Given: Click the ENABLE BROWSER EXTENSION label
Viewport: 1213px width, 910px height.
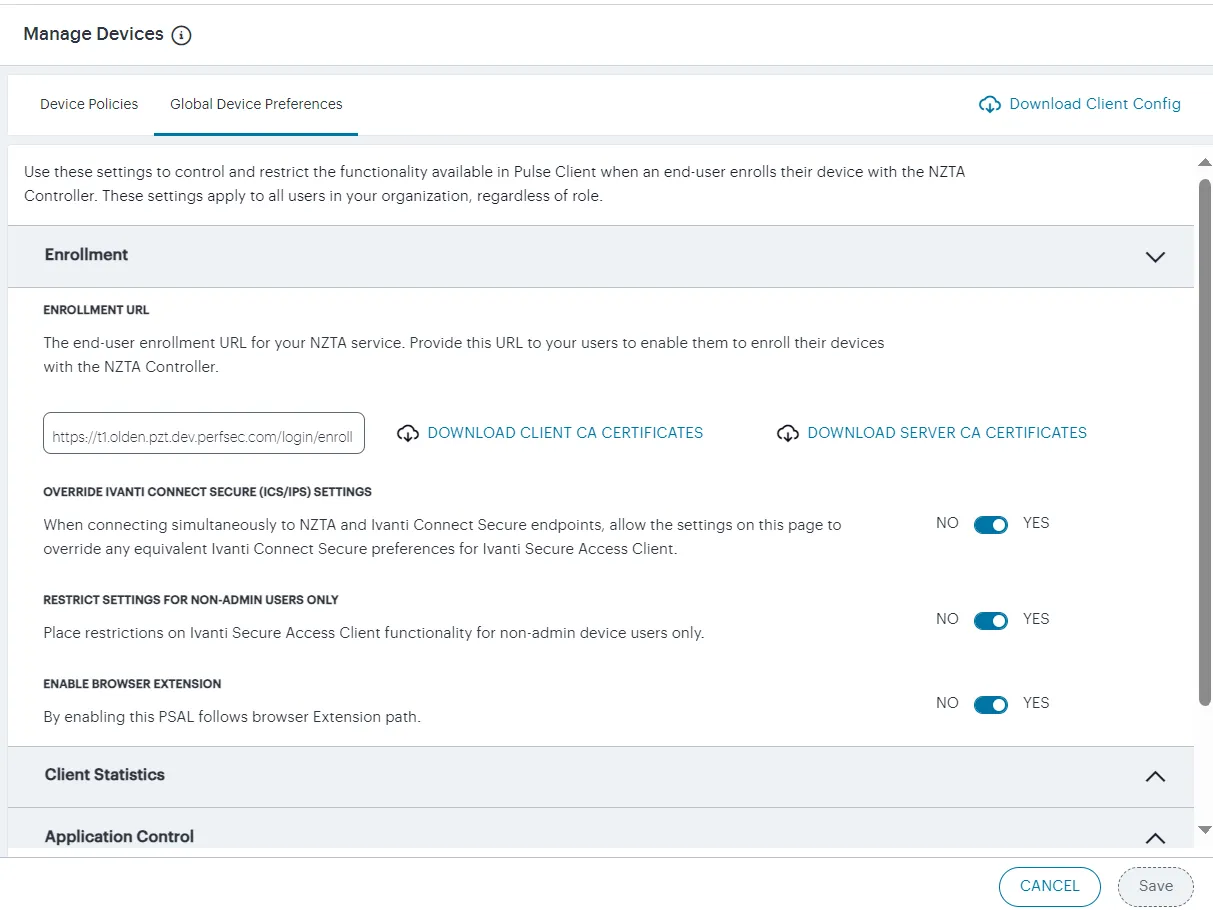Looking at the screenshot, I should point(132,684).
